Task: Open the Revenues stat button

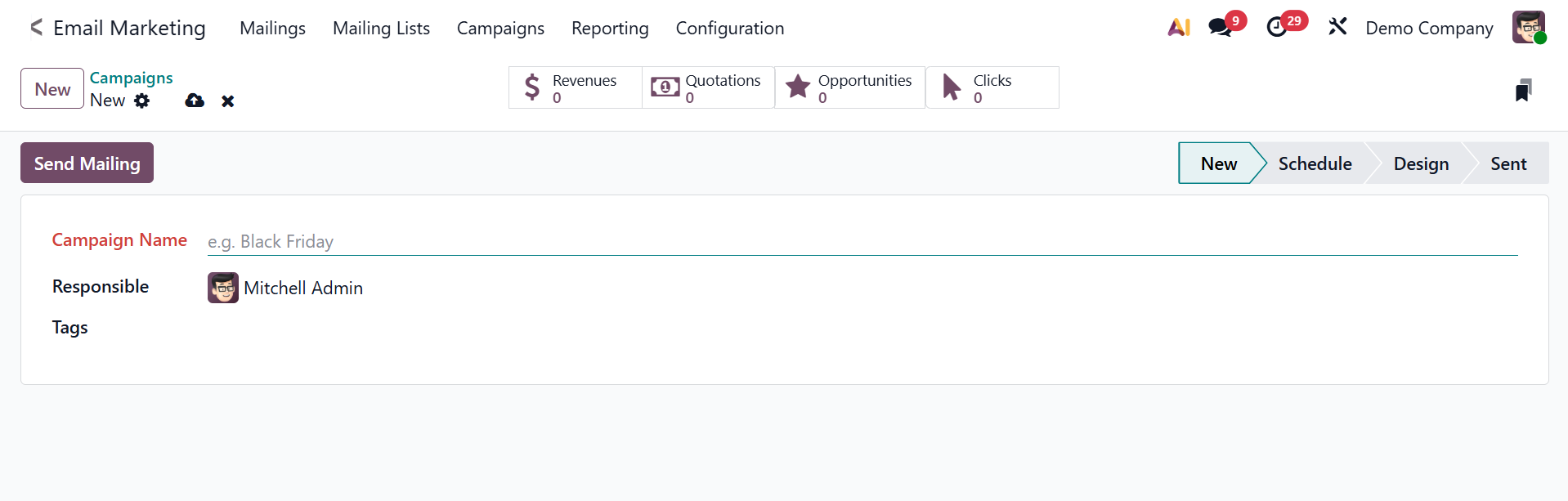Action: (x=575, y=87)
